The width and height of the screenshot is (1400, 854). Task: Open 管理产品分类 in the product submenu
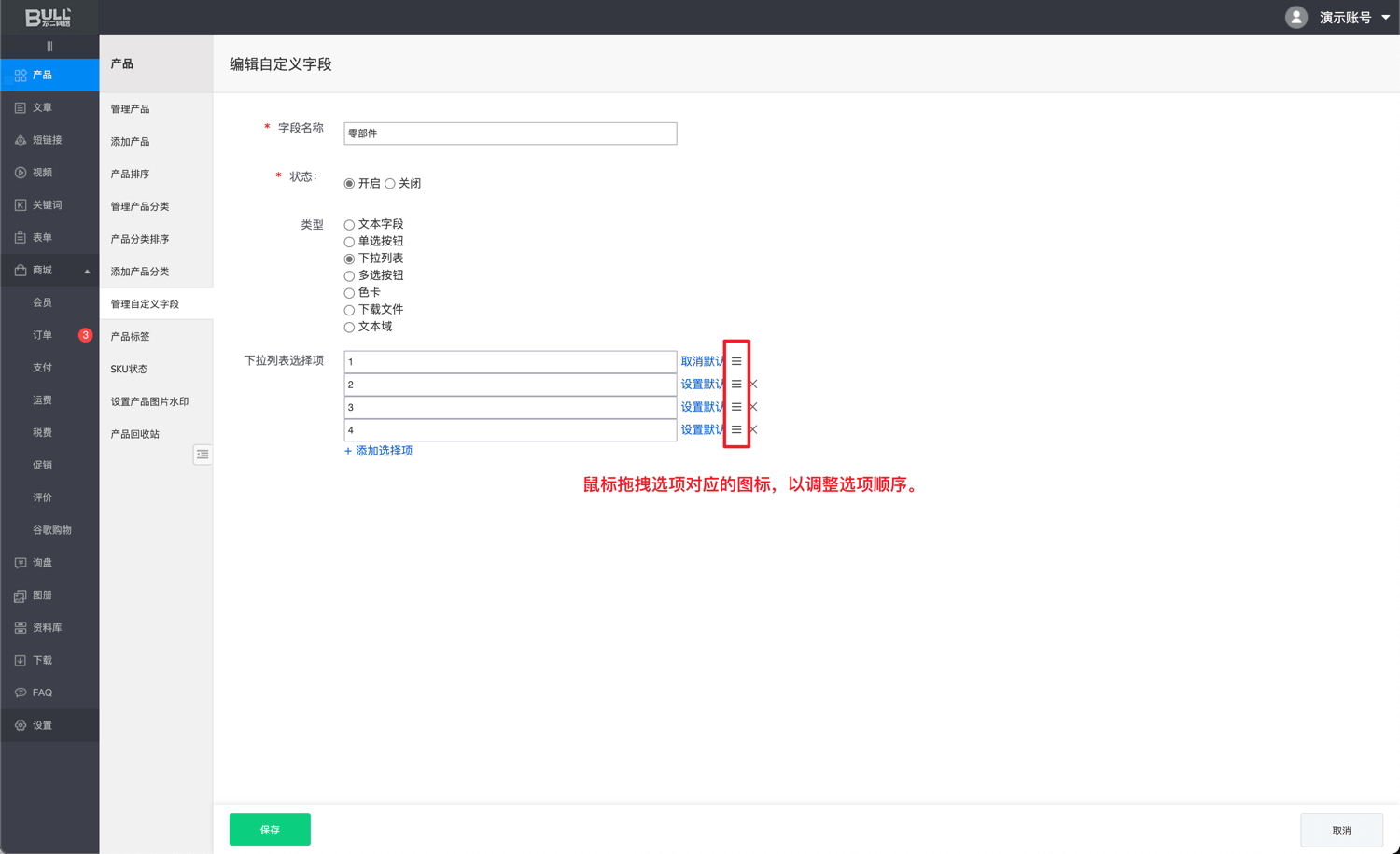click(140, 206)
